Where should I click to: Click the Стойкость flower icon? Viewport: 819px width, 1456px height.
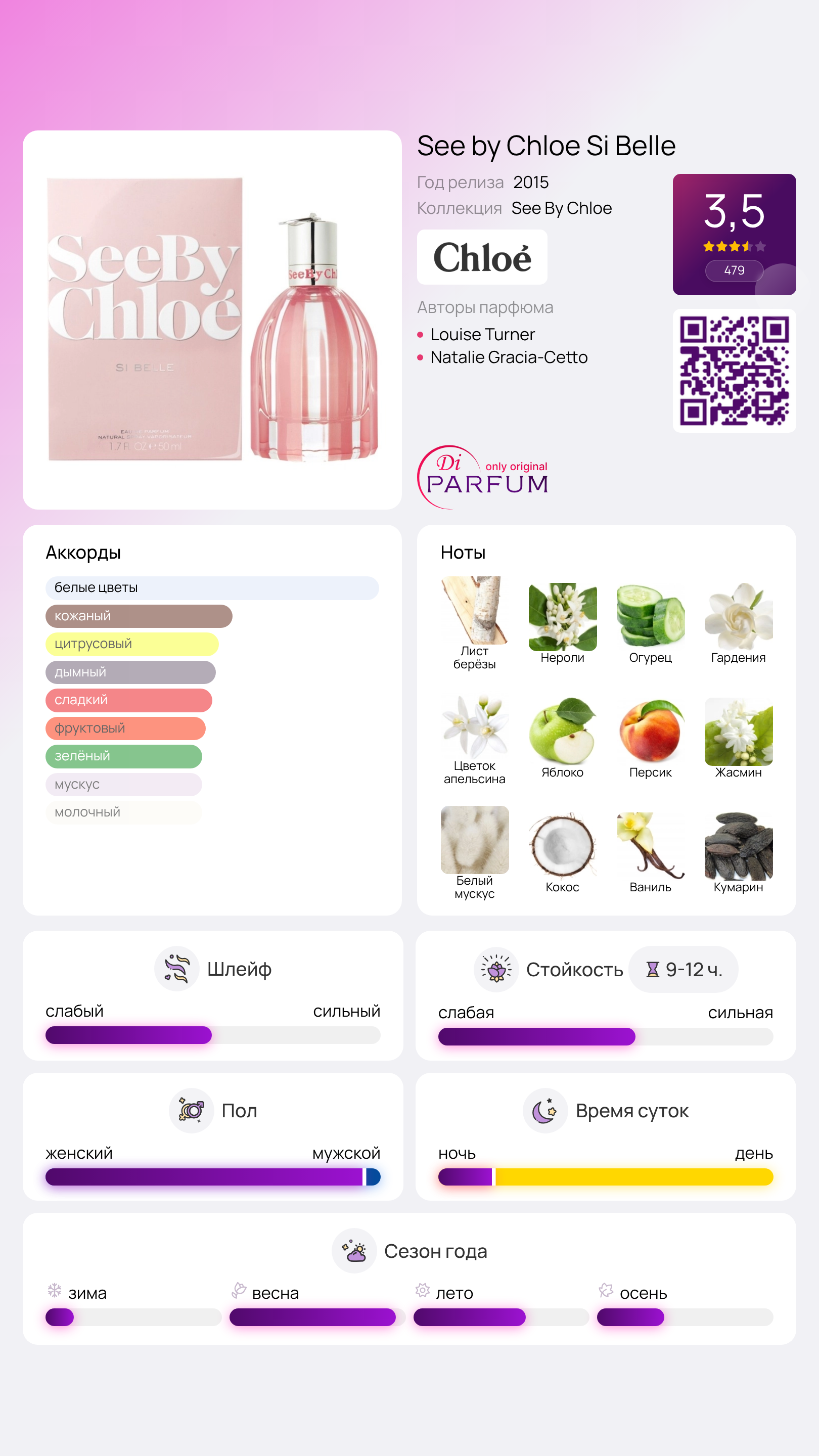click(x=496, y=969)
